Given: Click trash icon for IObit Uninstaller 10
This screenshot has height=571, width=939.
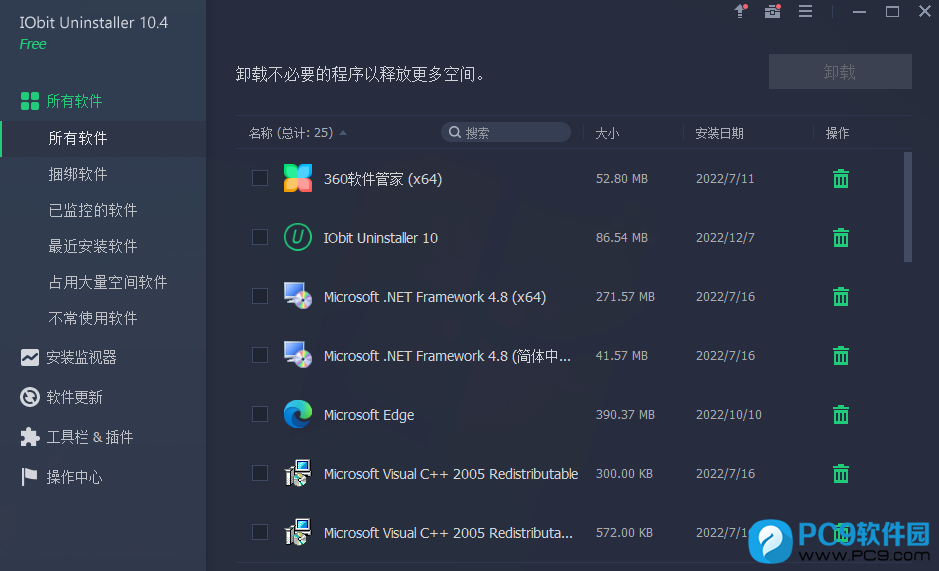Looking at the screenshot, I should tap(841, 238).
